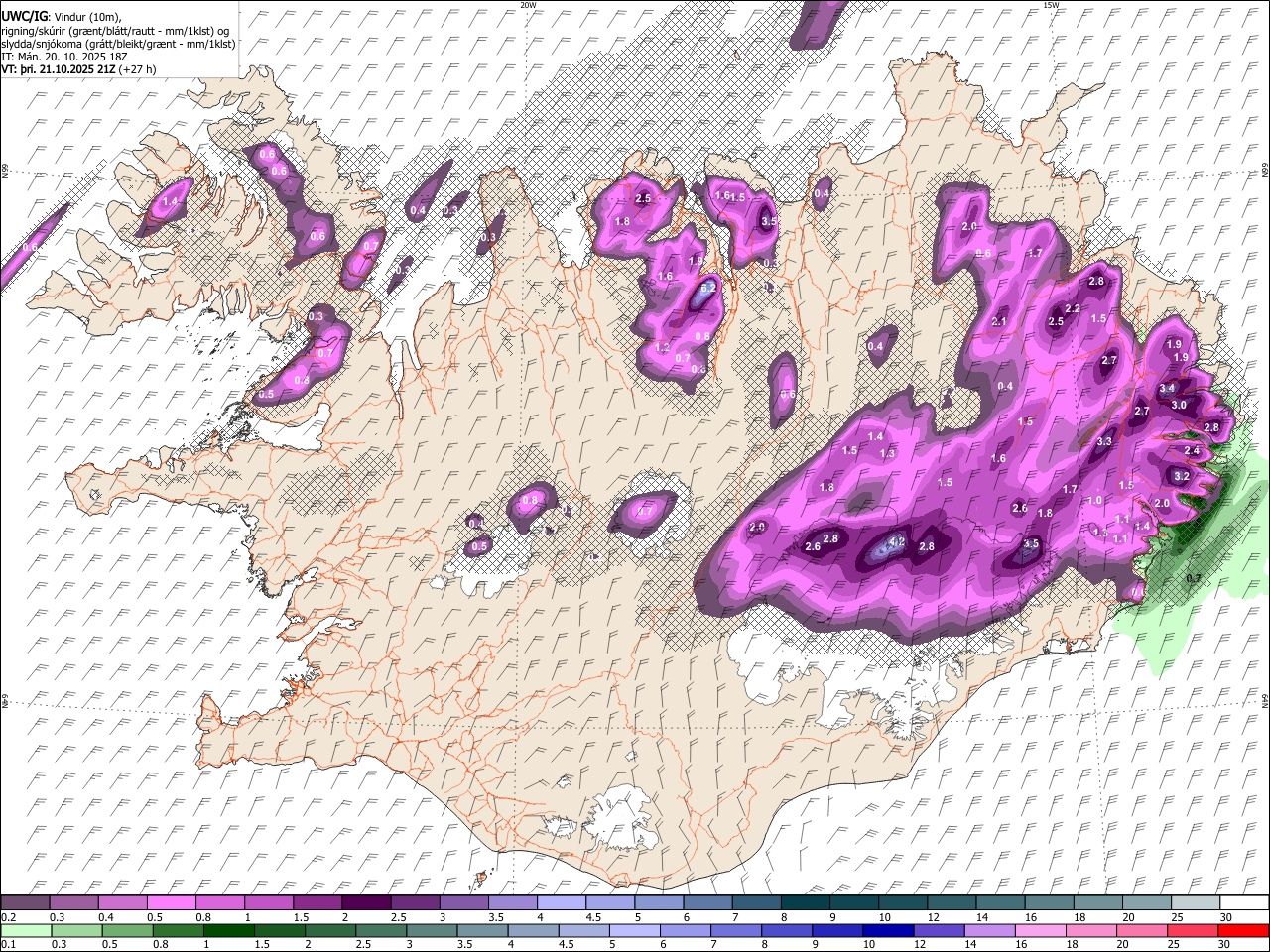Choose lower-row legend swatch between 2 and 2.5
The width and height of the screenshot is (1270, 952).
[330, 930]
